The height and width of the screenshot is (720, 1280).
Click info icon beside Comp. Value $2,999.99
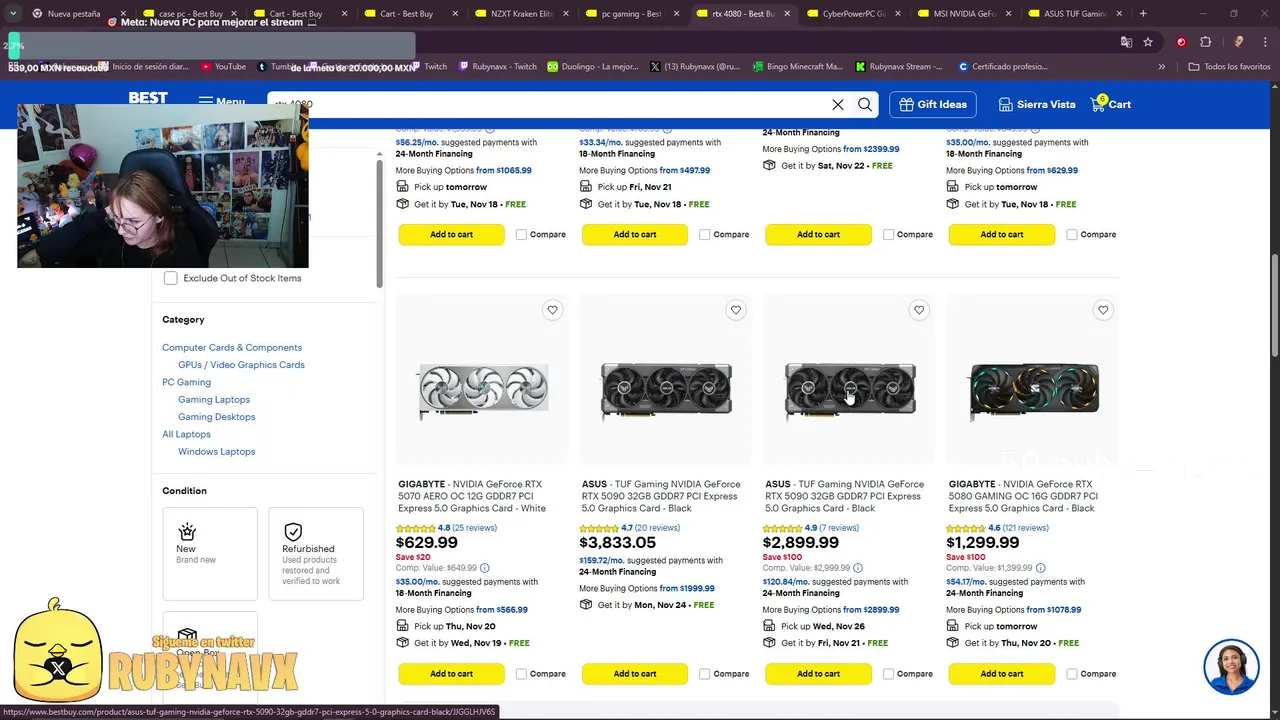coord(857,568)
